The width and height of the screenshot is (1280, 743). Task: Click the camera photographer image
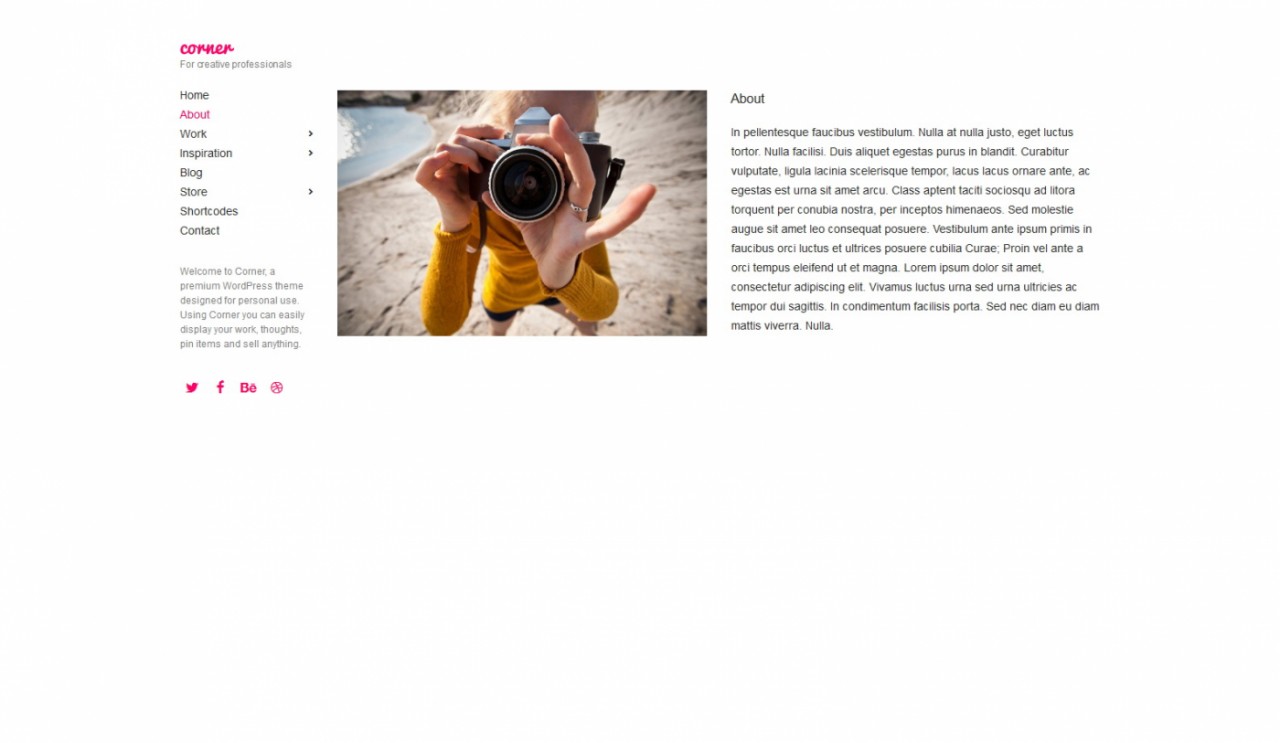[522, 213]
